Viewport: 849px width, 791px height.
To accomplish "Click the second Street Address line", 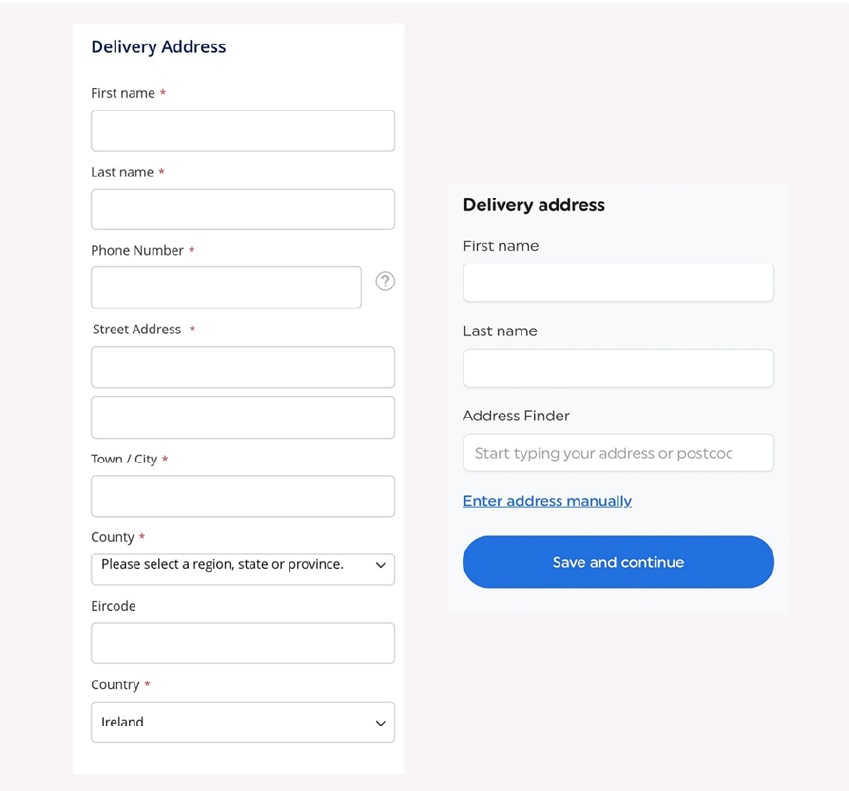I will click(242, 417).
